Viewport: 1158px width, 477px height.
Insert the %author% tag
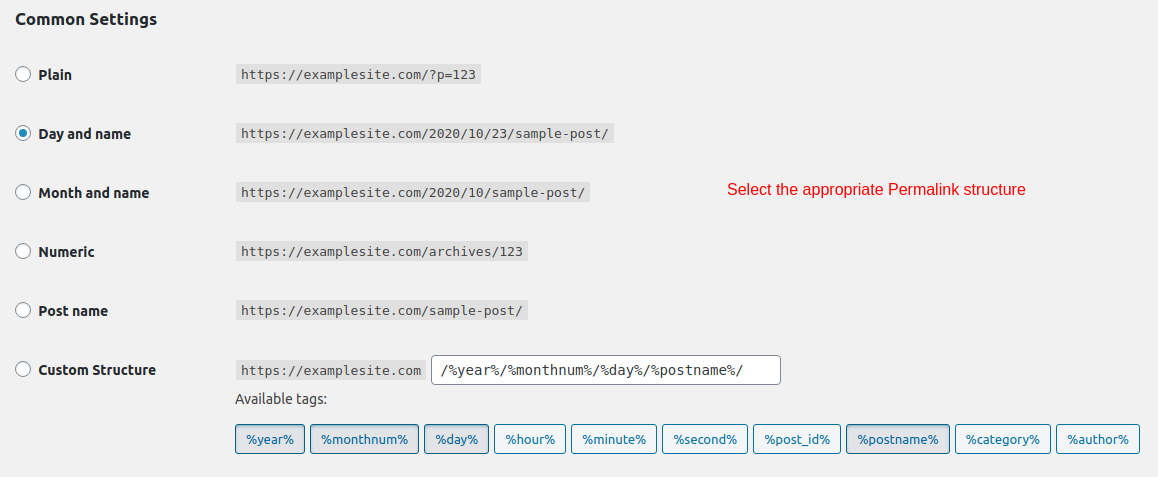click(1097, 439)
